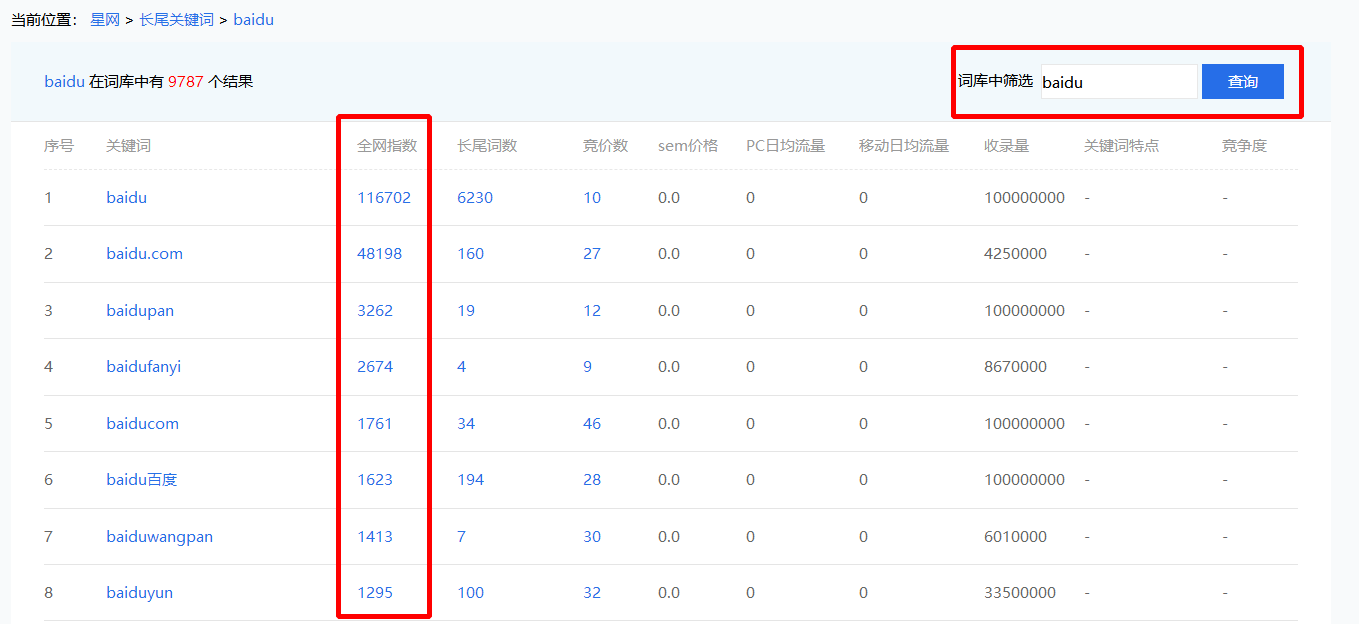Screen dimensions: 1359x624
Task: Click the red 9787 result count
Action: pyautogui.click(x=186, y=81)
